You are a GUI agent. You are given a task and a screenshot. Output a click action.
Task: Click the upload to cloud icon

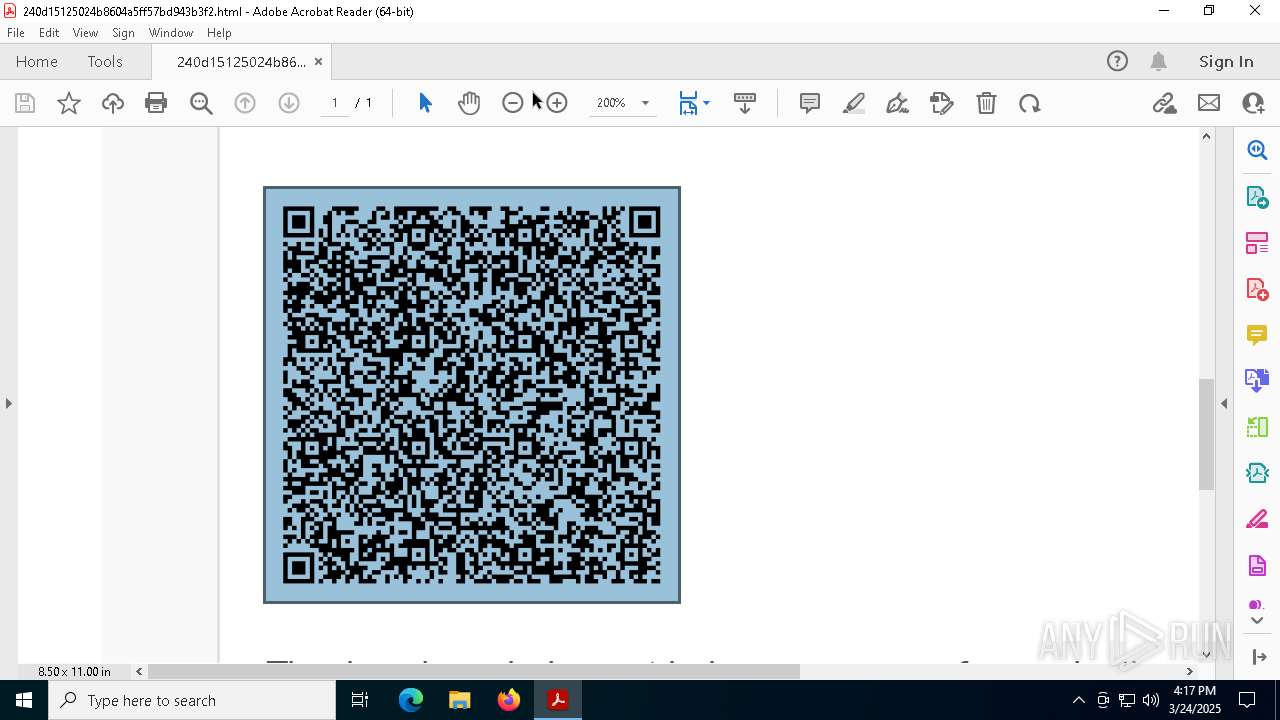(113, 103)
